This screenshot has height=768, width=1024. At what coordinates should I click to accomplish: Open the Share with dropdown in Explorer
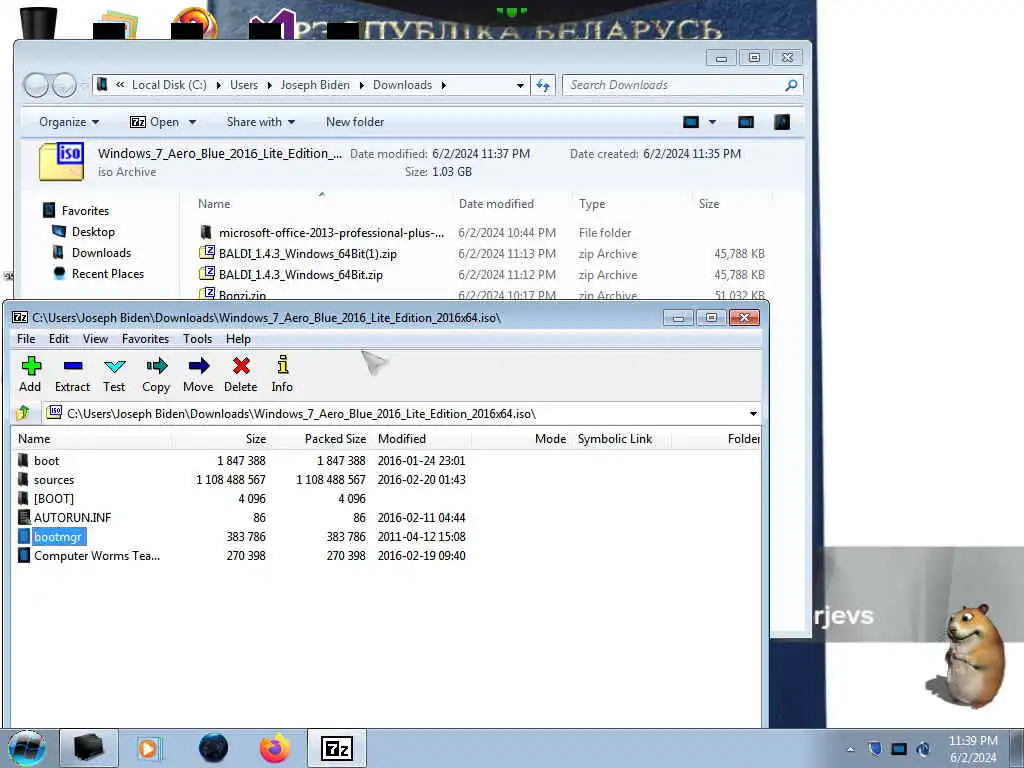(x=261, y=121)
